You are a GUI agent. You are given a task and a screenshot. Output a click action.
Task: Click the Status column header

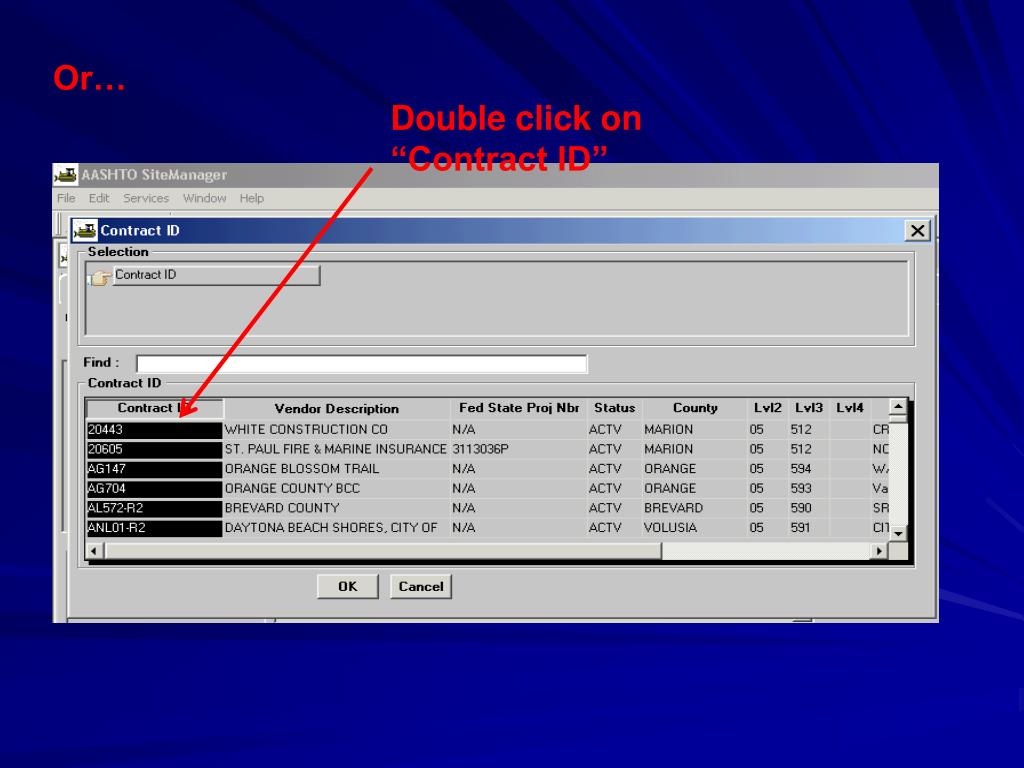pos(615,408)
